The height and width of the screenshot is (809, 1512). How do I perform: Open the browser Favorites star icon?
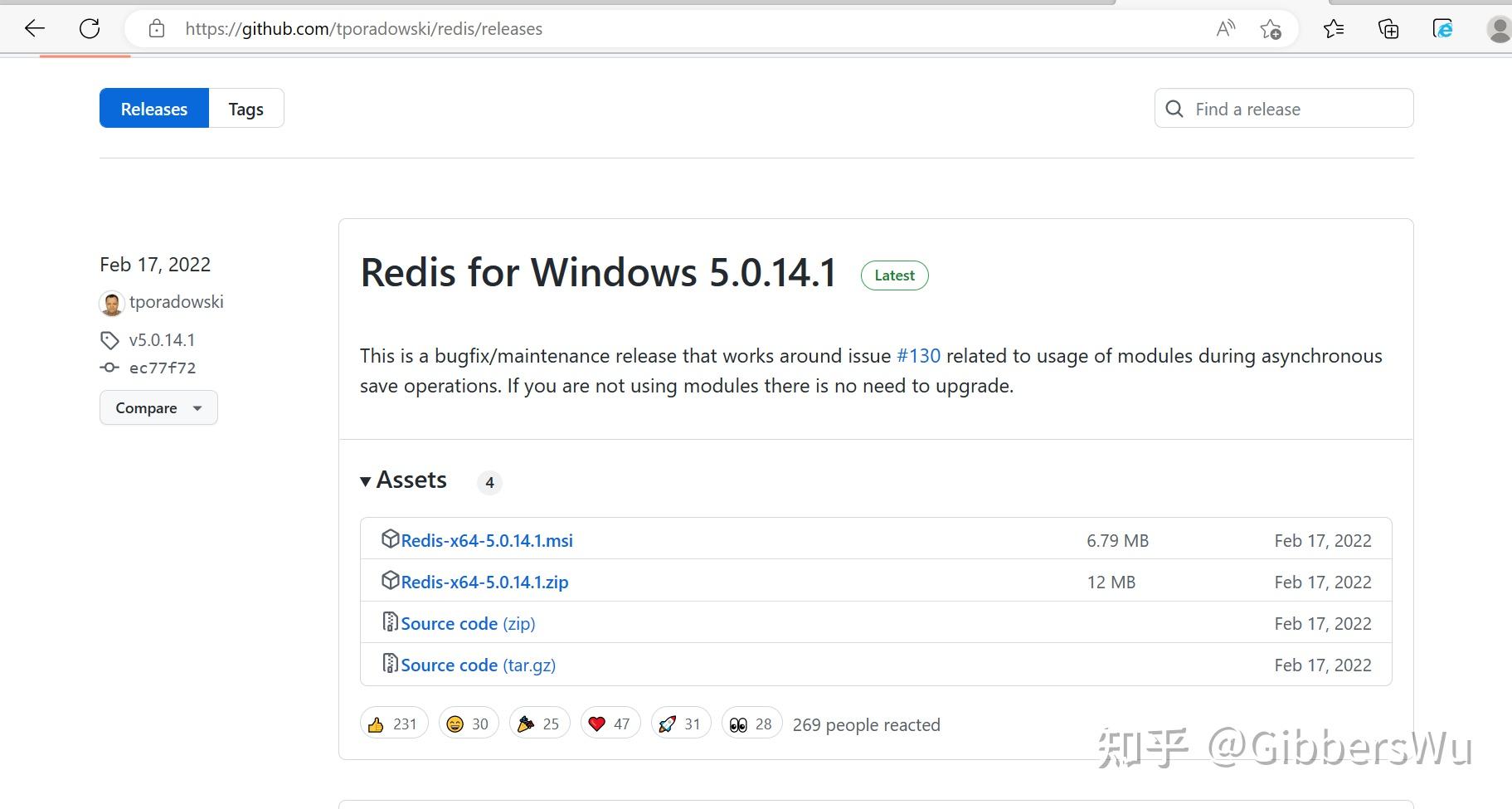tap(1335, 28)
